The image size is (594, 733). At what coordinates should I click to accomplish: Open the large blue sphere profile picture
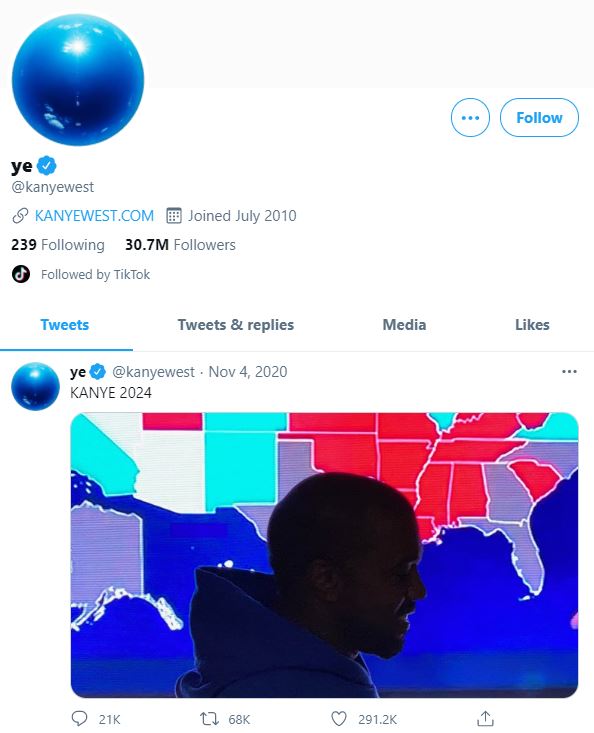click(x=78, y=79)
